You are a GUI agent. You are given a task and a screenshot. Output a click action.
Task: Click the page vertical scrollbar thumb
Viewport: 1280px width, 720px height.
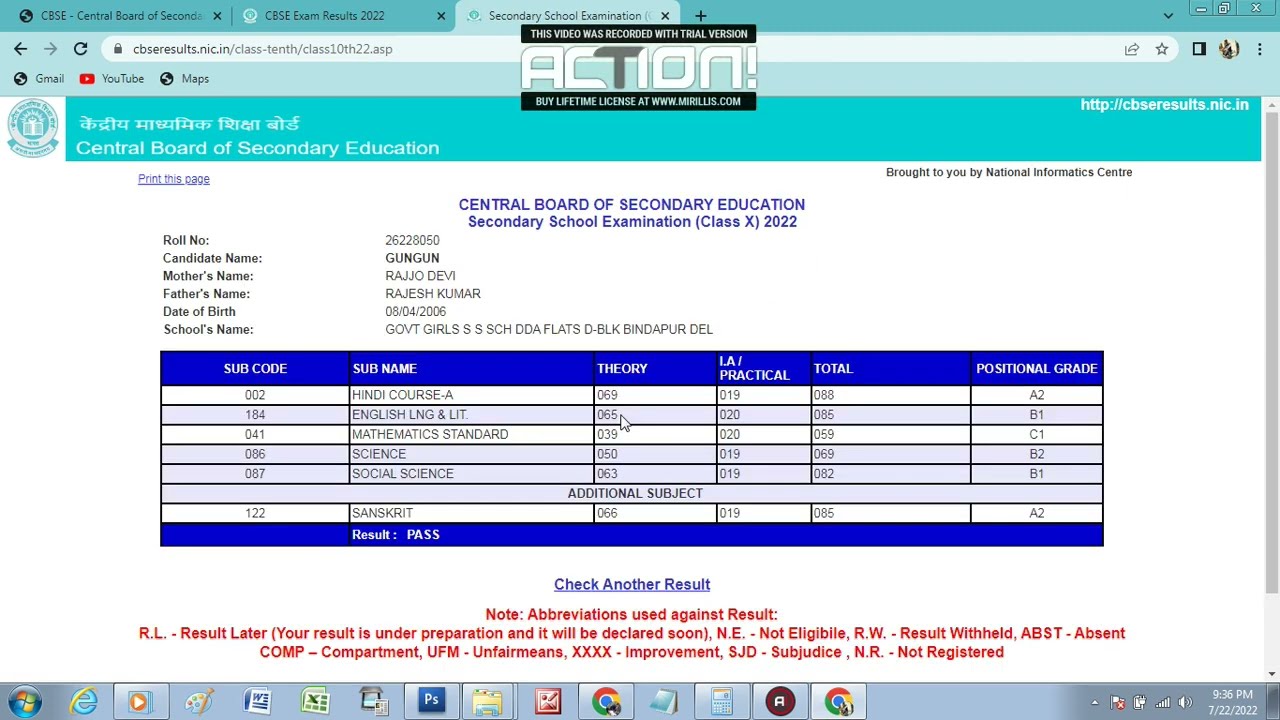tap(1271, 350)
